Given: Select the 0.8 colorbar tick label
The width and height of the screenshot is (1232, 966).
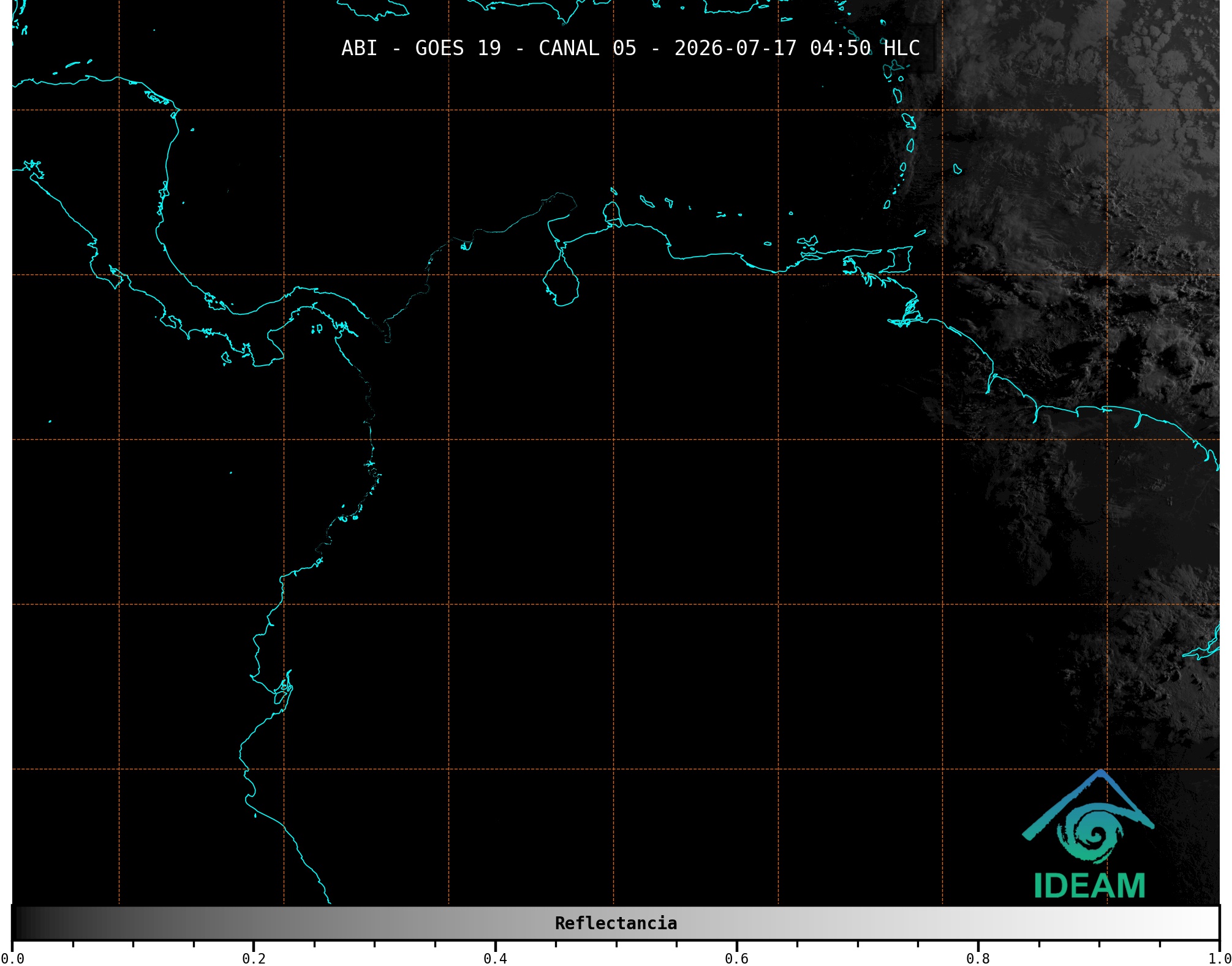Looking at the screenshot, I should (x=978, y=959).
